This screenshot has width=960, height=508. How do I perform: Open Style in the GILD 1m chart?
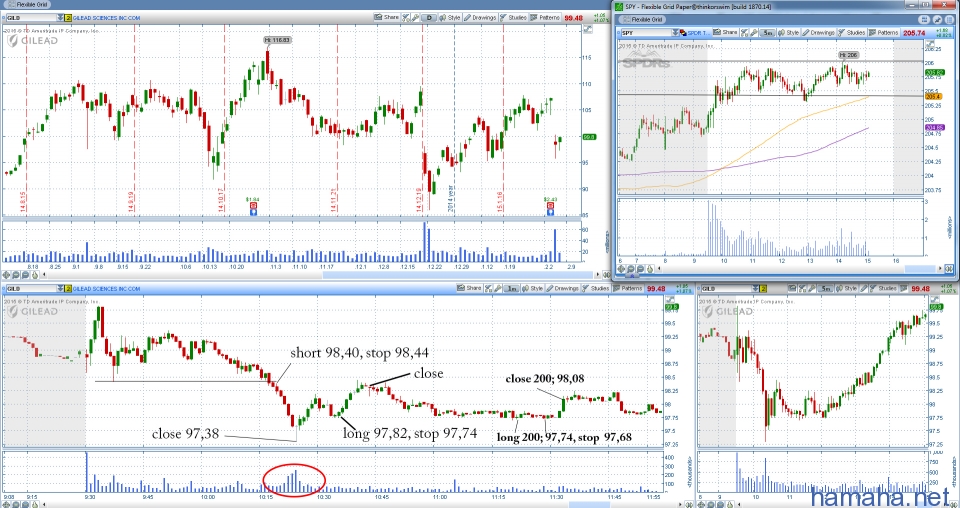(x=533, y=288)
